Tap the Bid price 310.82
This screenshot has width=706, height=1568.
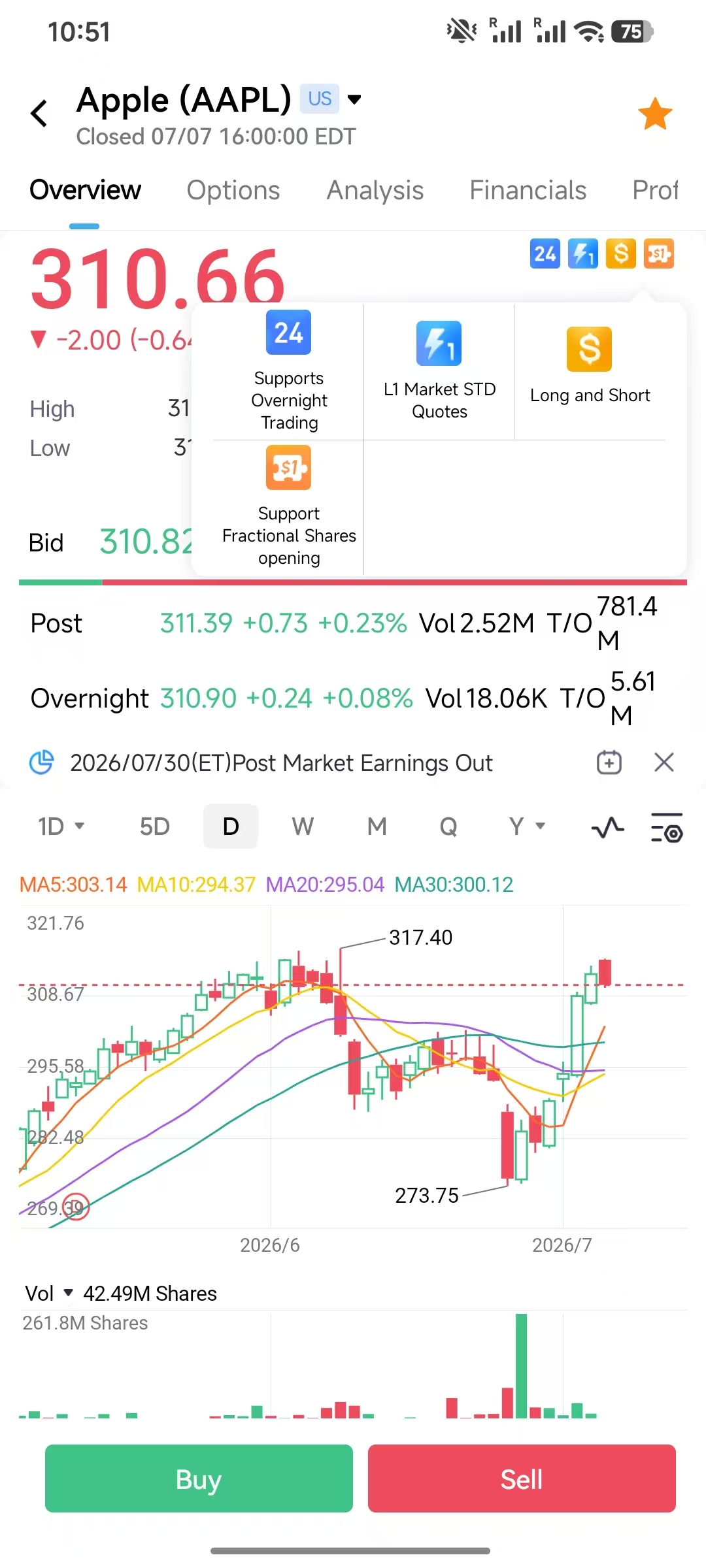pyautogui.click(x=146, y=542)
